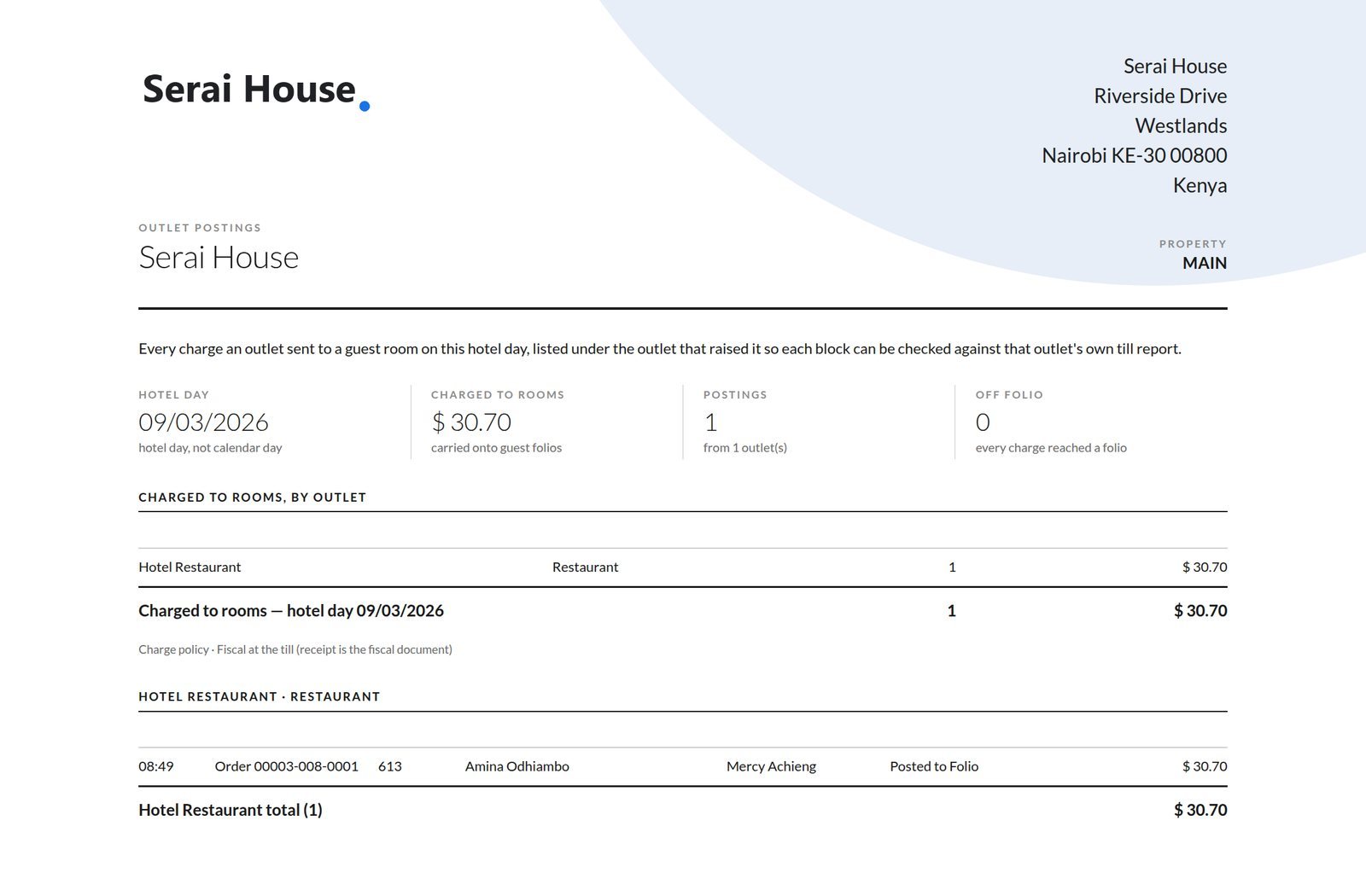Select the property value "MAIN"
This screenshot has height=896, width=1366.
1205,264
